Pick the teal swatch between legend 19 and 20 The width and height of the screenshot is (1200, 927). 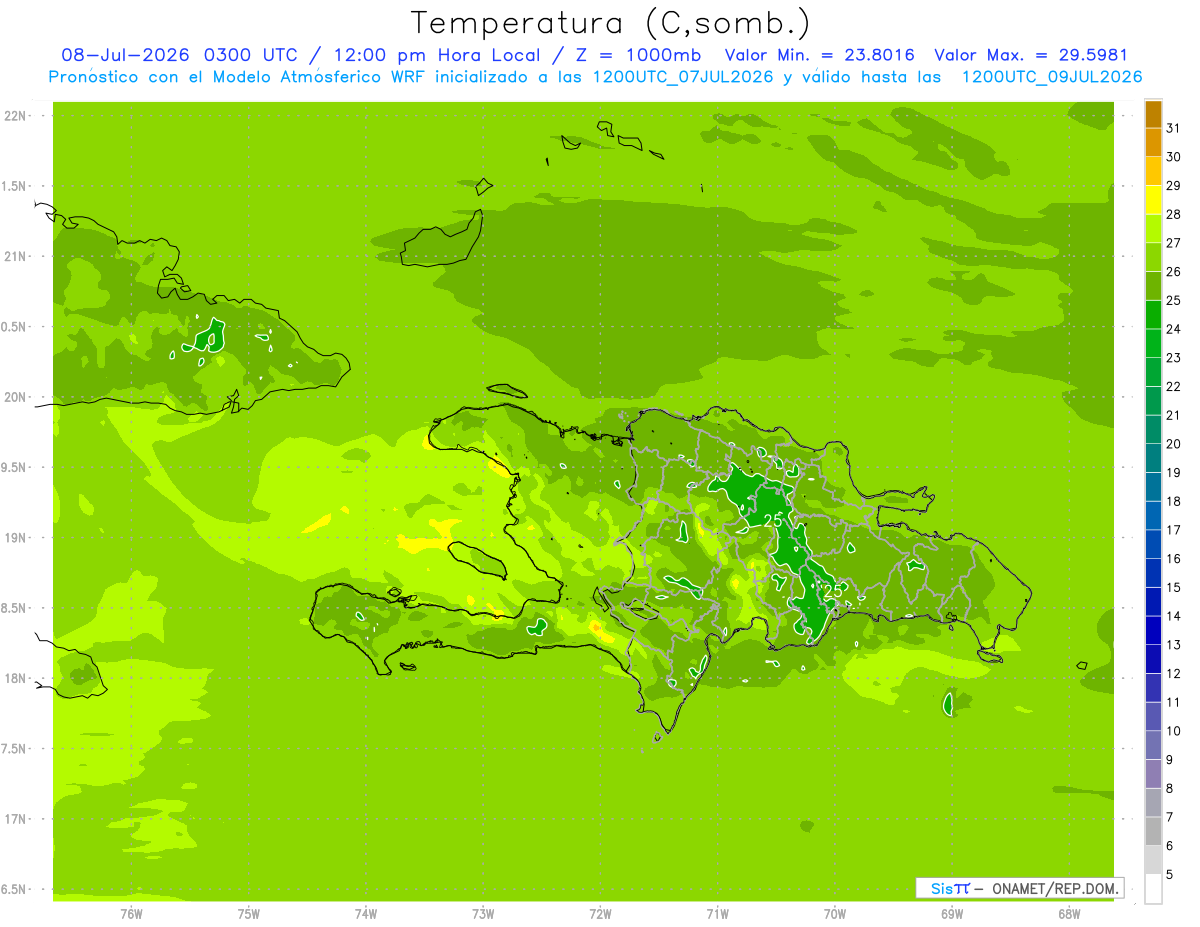(x=1153, y=457)
